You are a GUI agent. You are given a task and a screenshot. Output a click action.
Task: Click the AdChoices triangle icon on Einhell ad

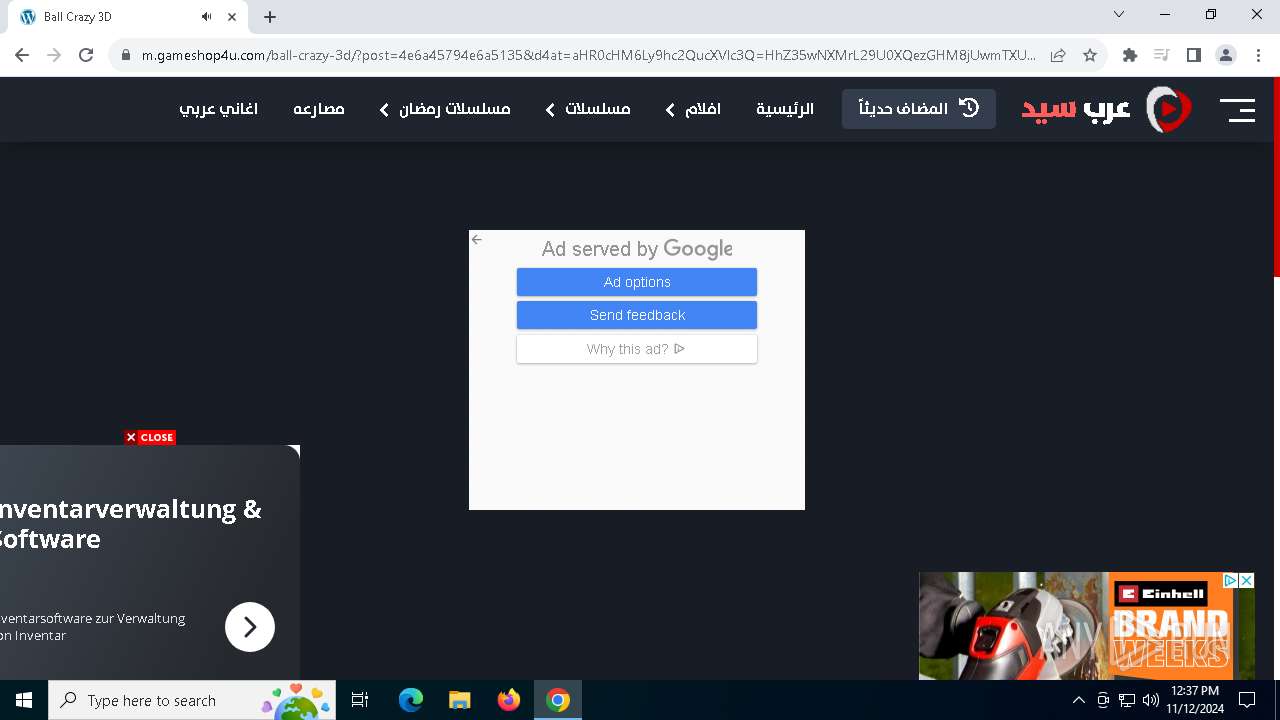click(1231, 580)
